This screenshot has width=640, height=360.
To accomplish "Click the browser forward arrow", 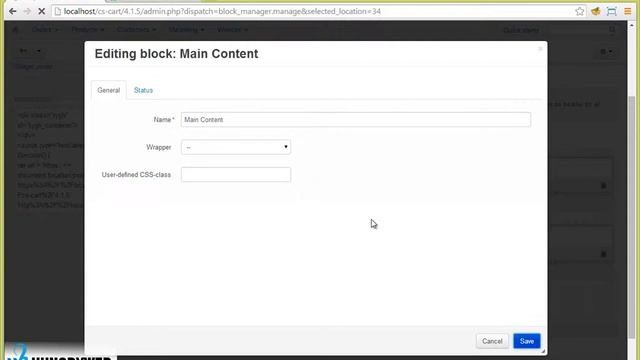I will [x=27, y=11].
